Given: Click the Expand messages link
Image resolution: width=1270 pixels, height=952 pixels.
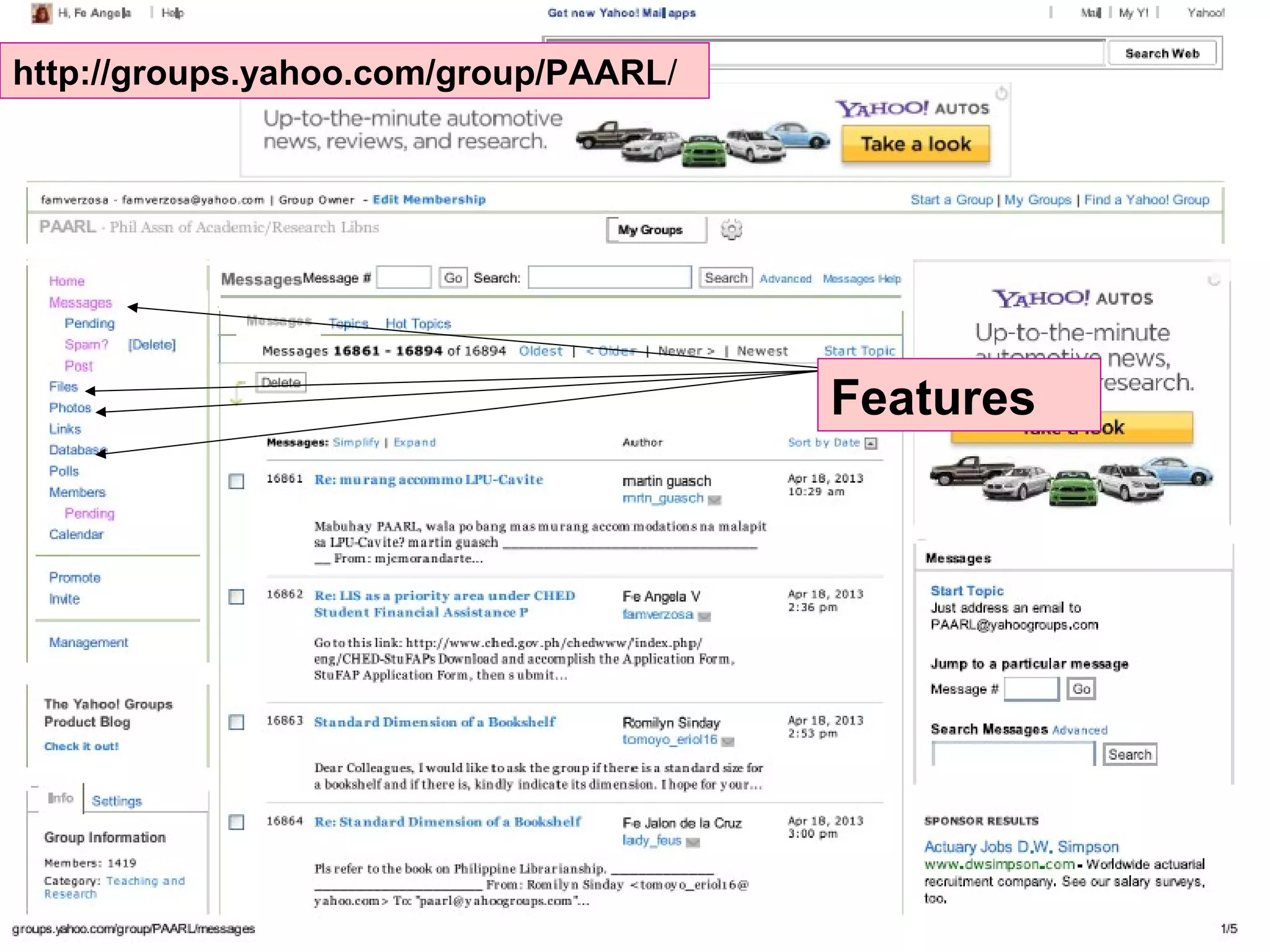Looking at the screenshot, I should click(414, 443).
